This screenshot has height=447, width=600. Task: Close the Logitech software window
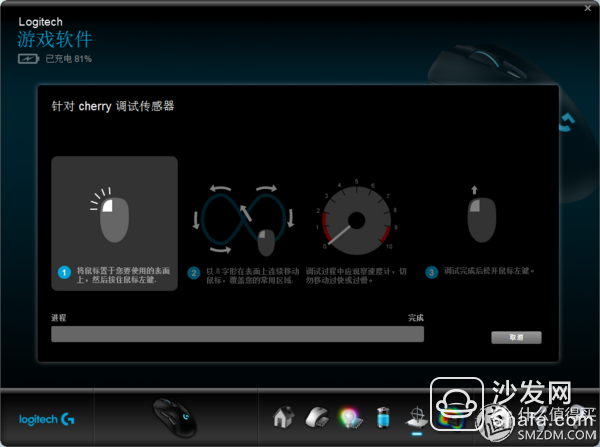(588, 8)
